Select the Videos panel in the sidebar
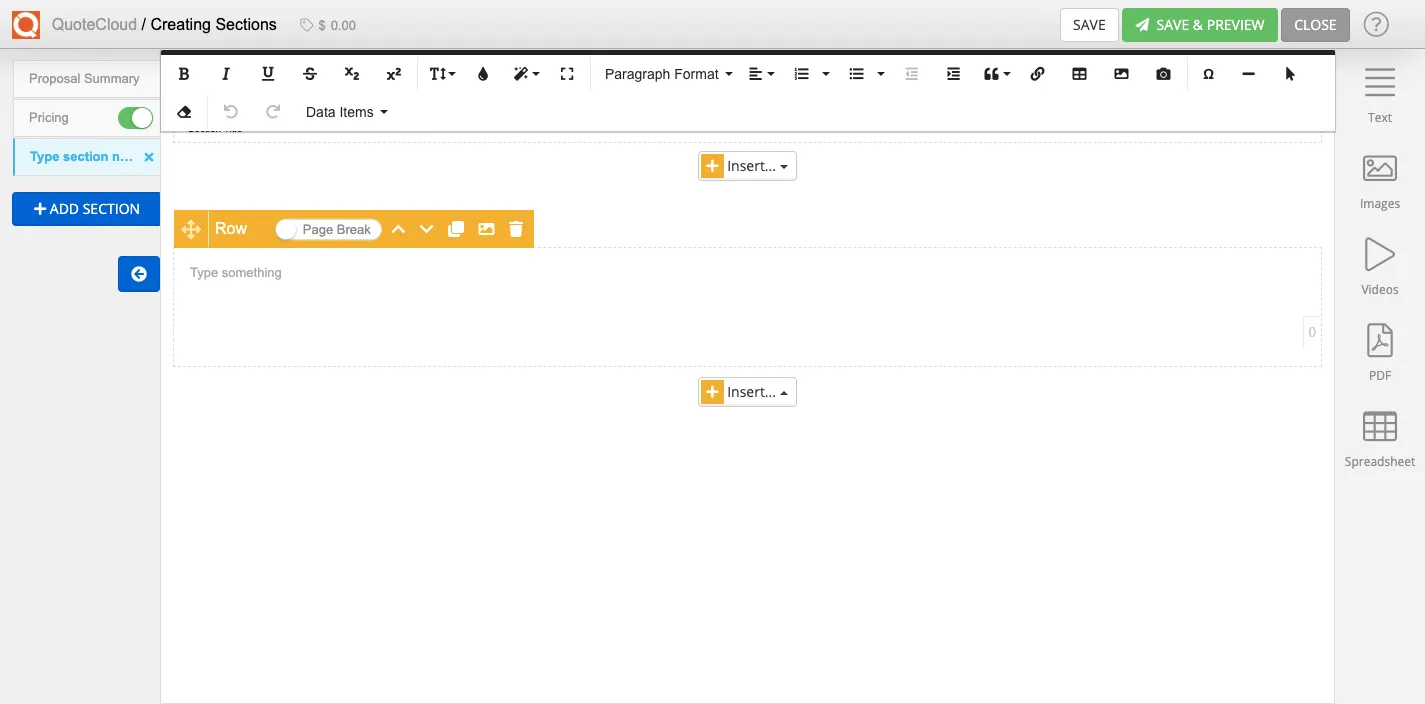 click(1378, 265)
